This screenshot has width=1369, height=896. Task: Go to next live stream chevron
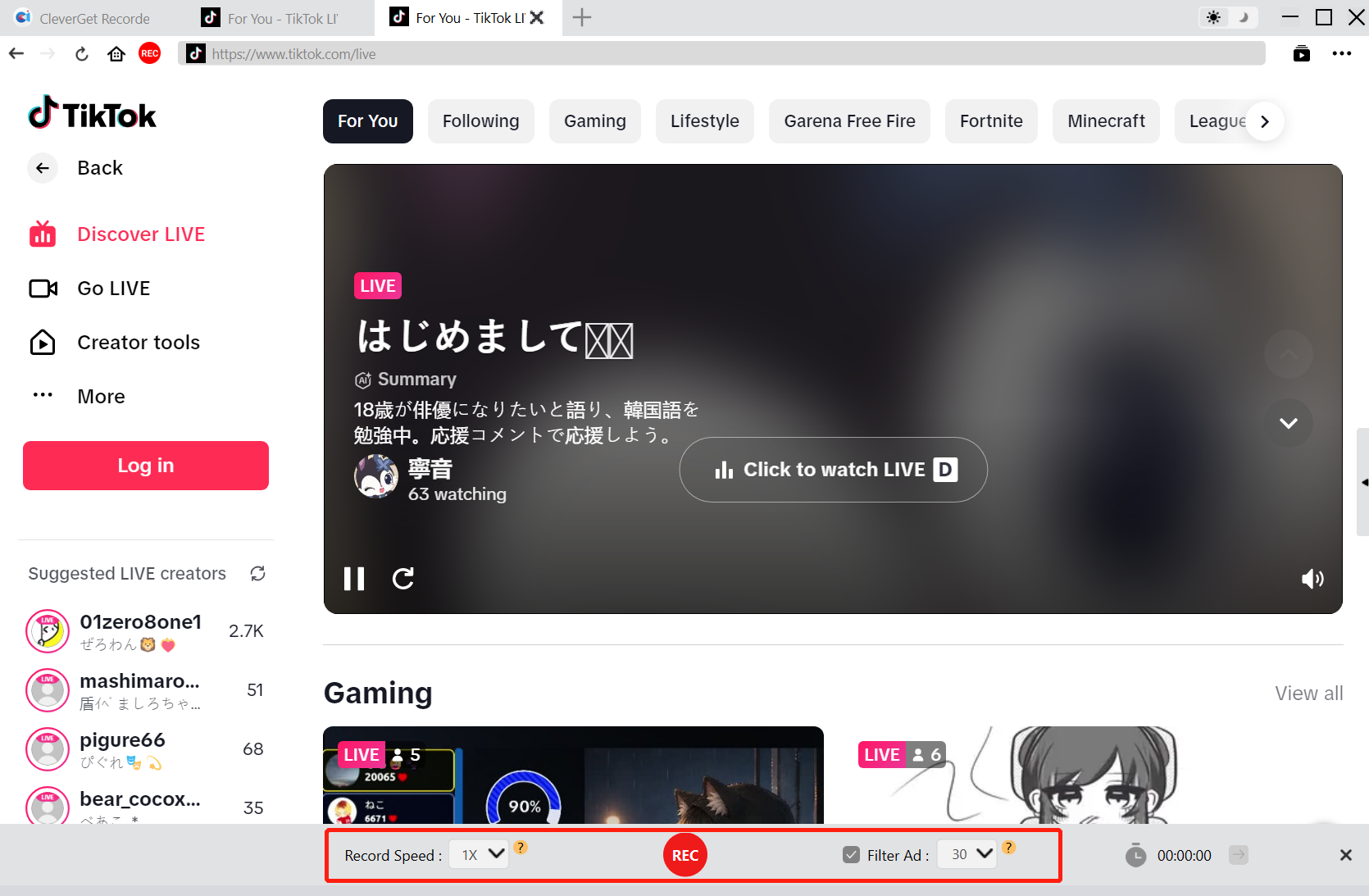[x=1288, y=423]
